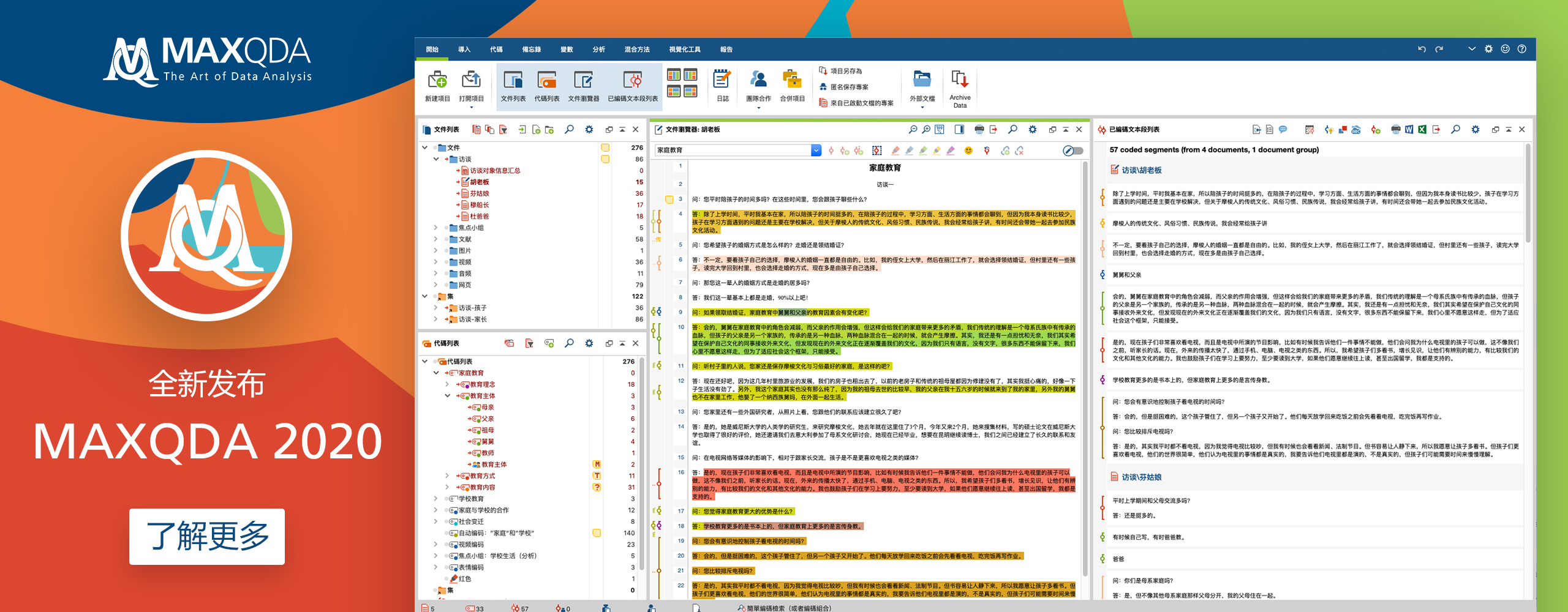Expand the 学校教育 code in 代碼列表
Viewport: 1568px width, 612px height.
coord(435,499)
